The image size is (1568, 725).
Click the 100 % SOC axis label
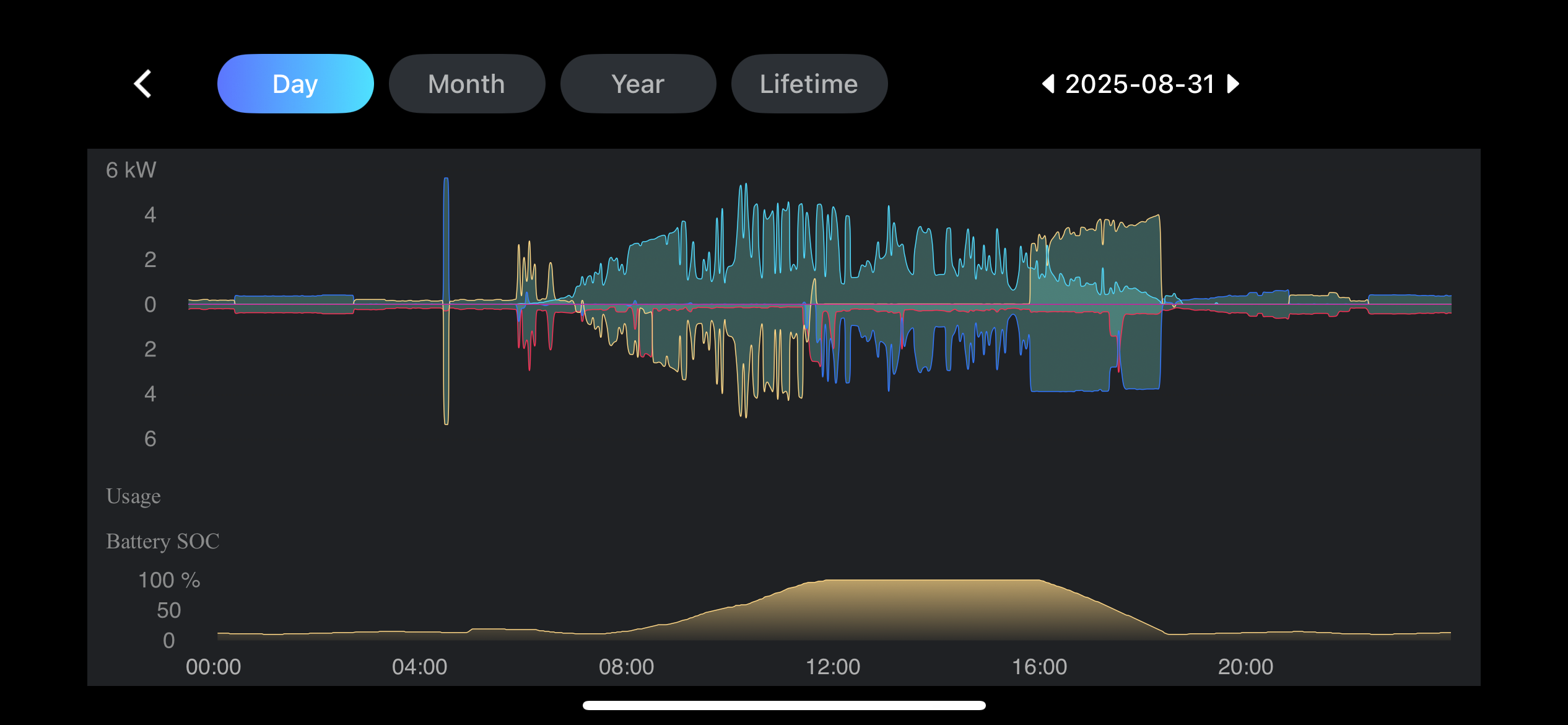pyautogui.click(x=168, y=580)
